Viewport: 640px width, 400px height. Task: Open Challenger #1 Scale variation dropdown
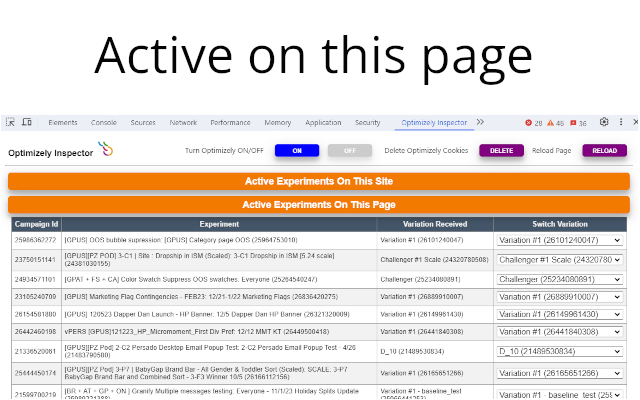pyautogui.click(x=560, y=260)
